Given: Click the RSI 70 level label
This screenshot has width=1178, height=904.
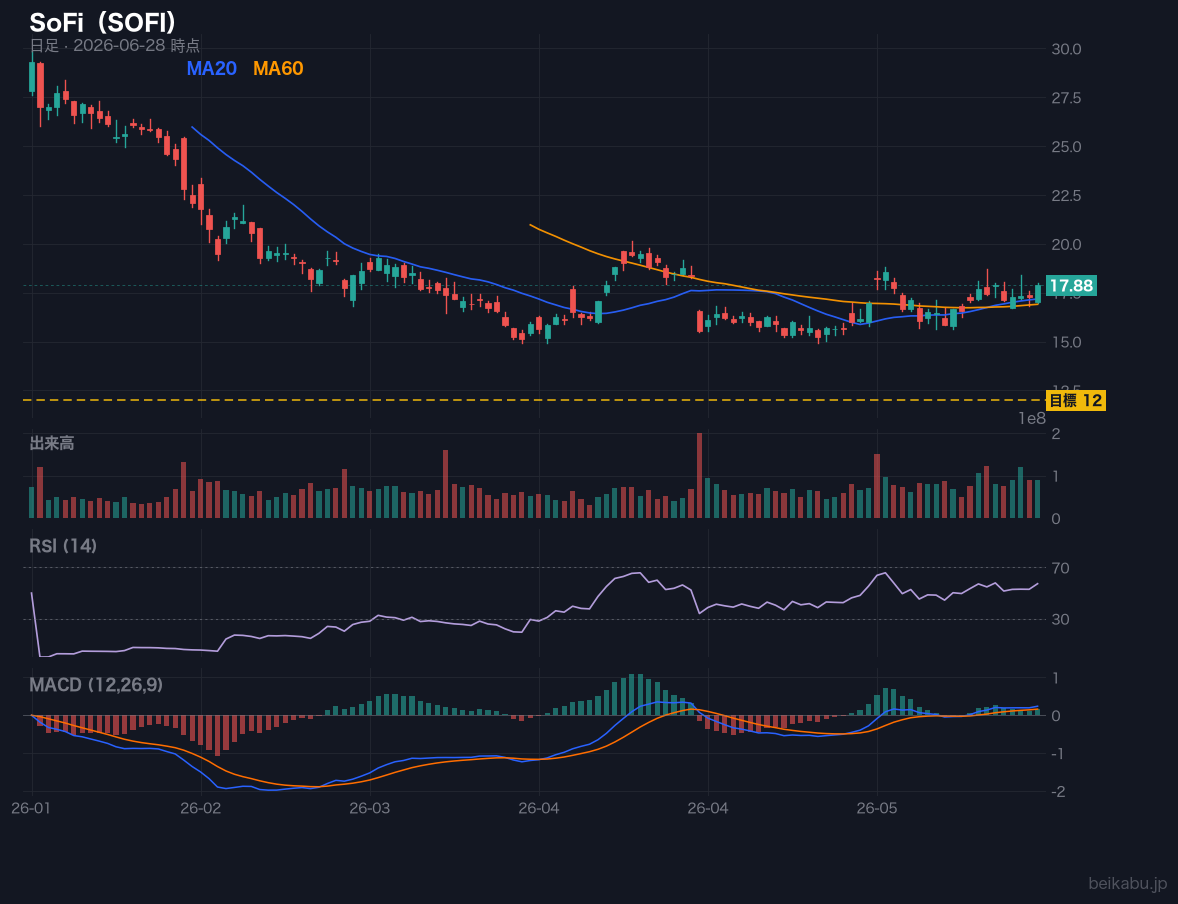Looking at the screenshot, I should [1060, 568].
